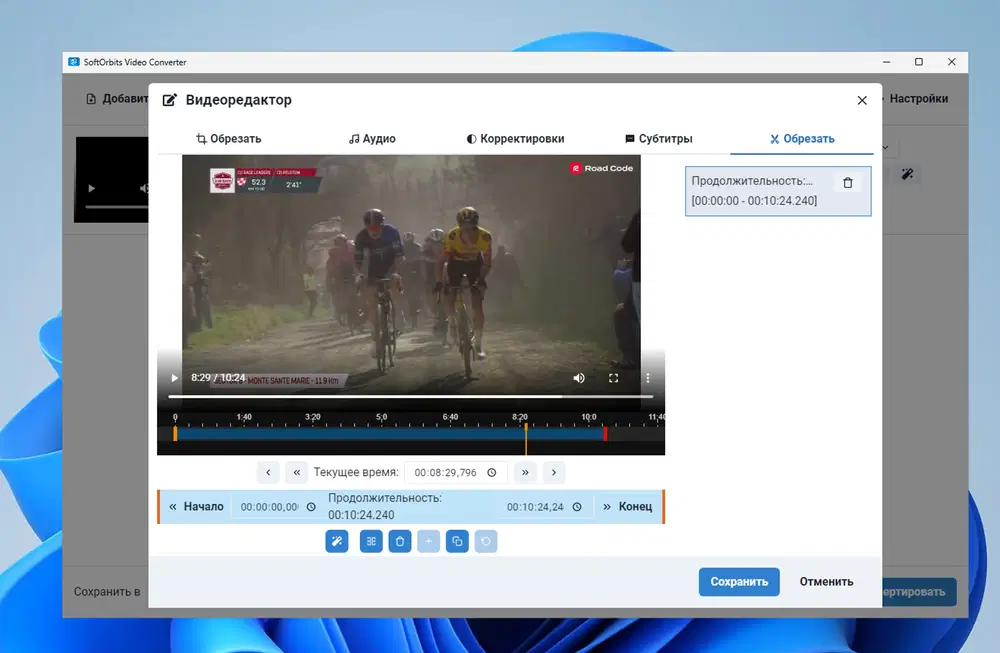Screen dimensions: 1000x653
Task: Play the thumbnail video in main window
Action: click(91, 188)
